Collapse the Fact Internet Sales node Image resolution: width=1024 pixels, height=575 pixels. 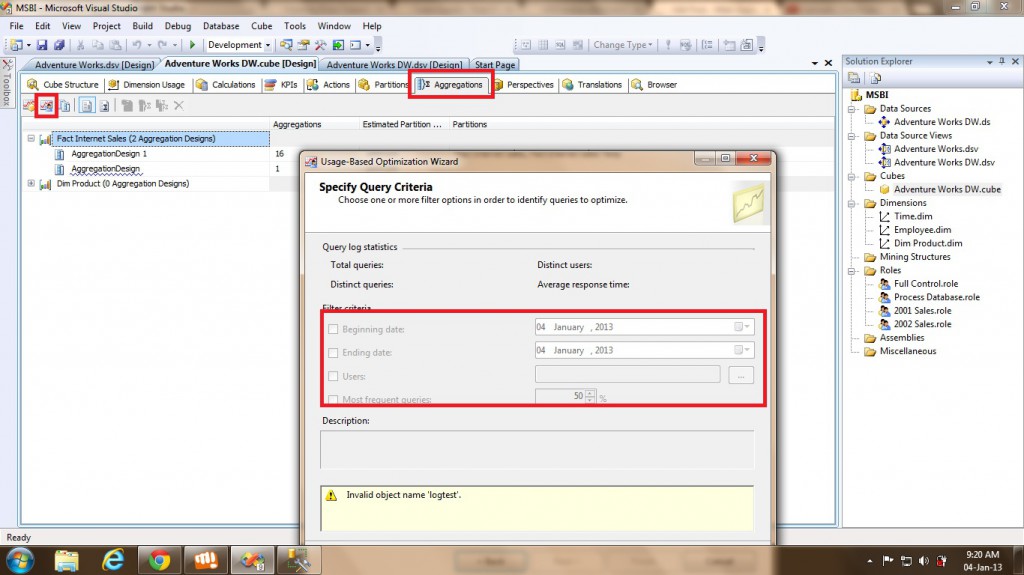pyautogui.click(x=31, y=139)
